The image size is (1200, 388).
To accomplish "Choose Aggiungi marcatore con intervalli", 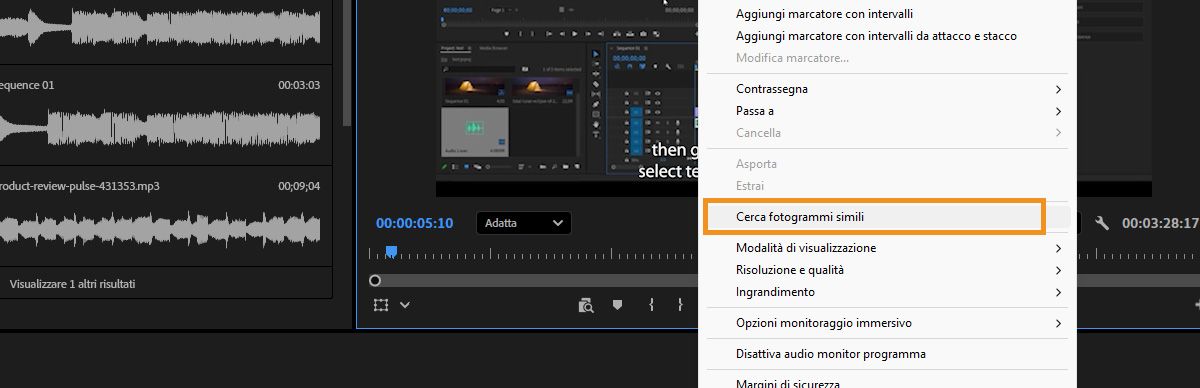I will [x=888, y=14].
